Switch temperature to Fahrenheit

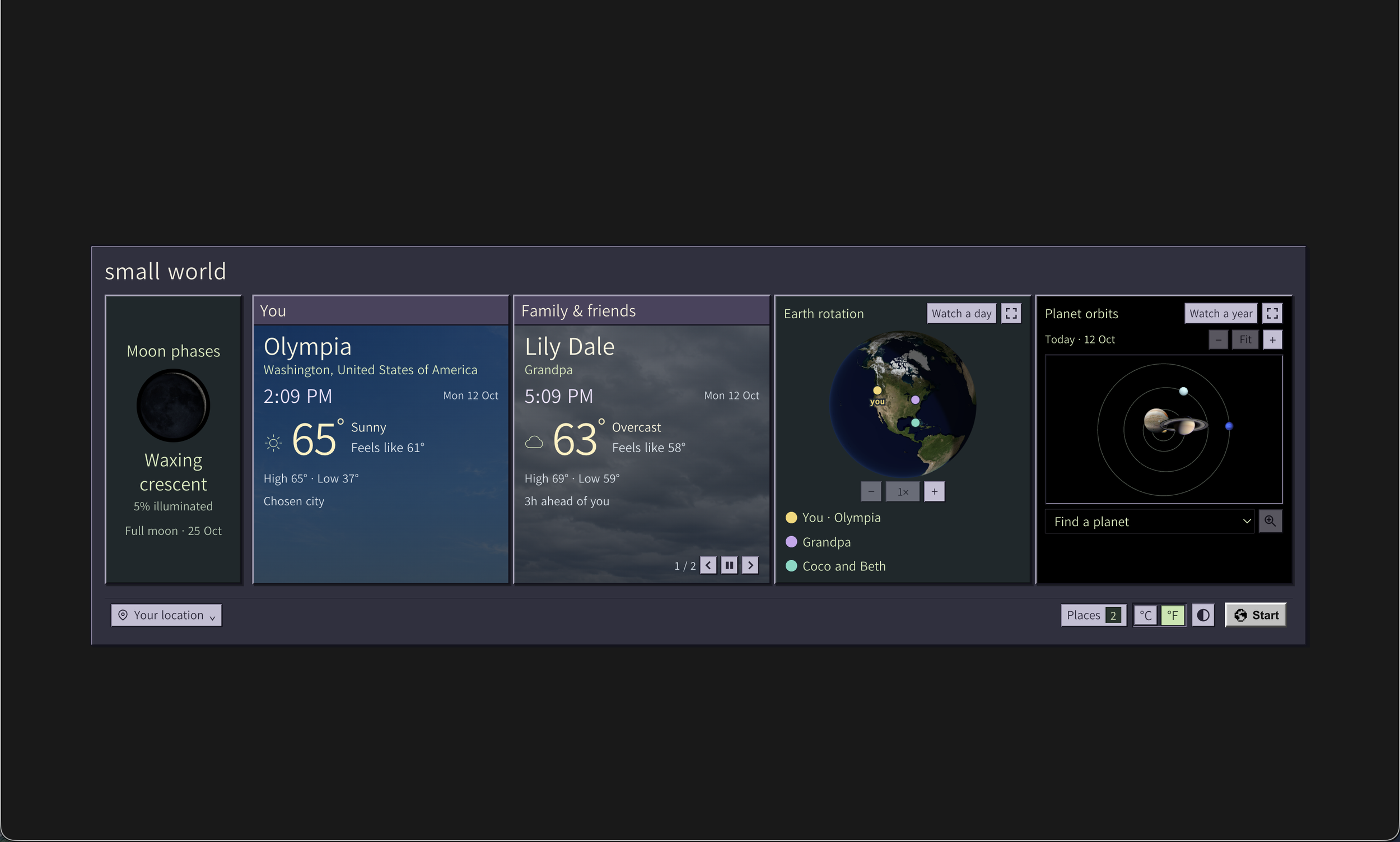point(1173,615)
